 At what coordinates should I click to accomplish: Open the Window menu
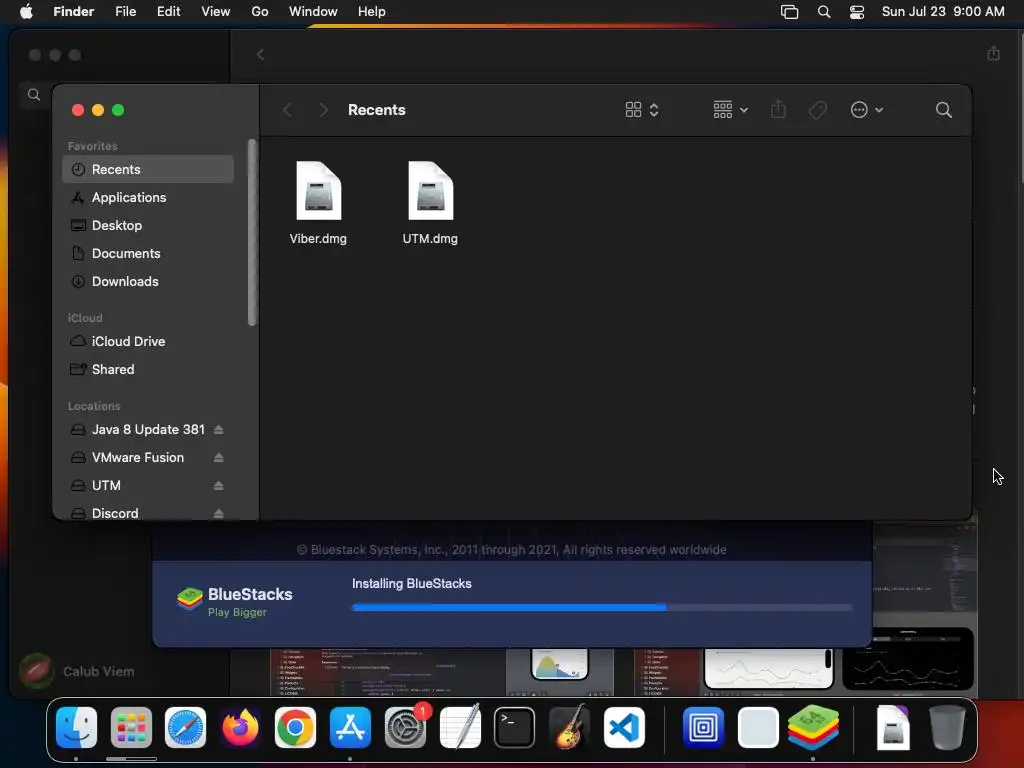tap(313, 12)
